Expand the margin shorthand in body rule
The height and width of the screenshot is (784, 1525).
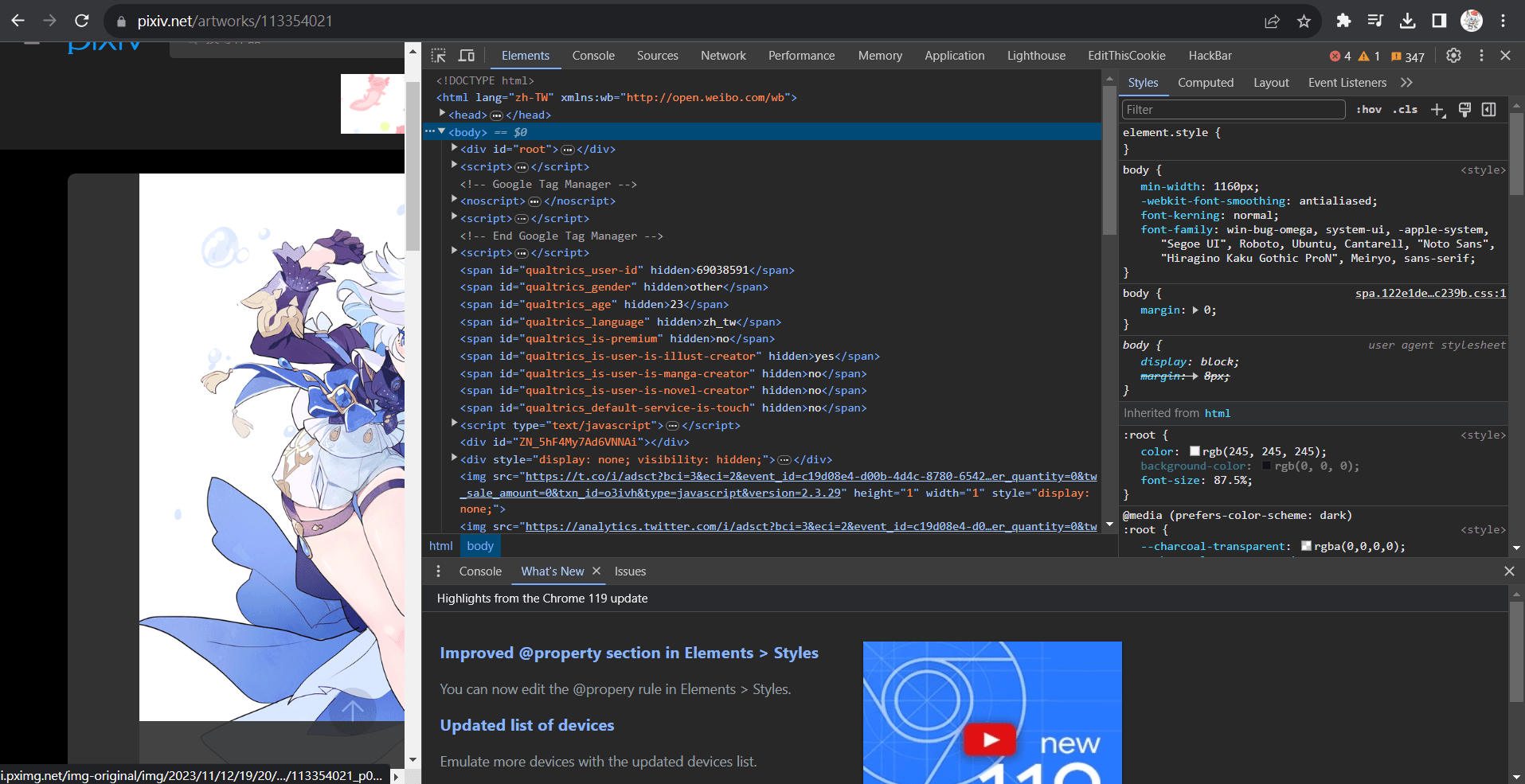[x=1195, y=310]
